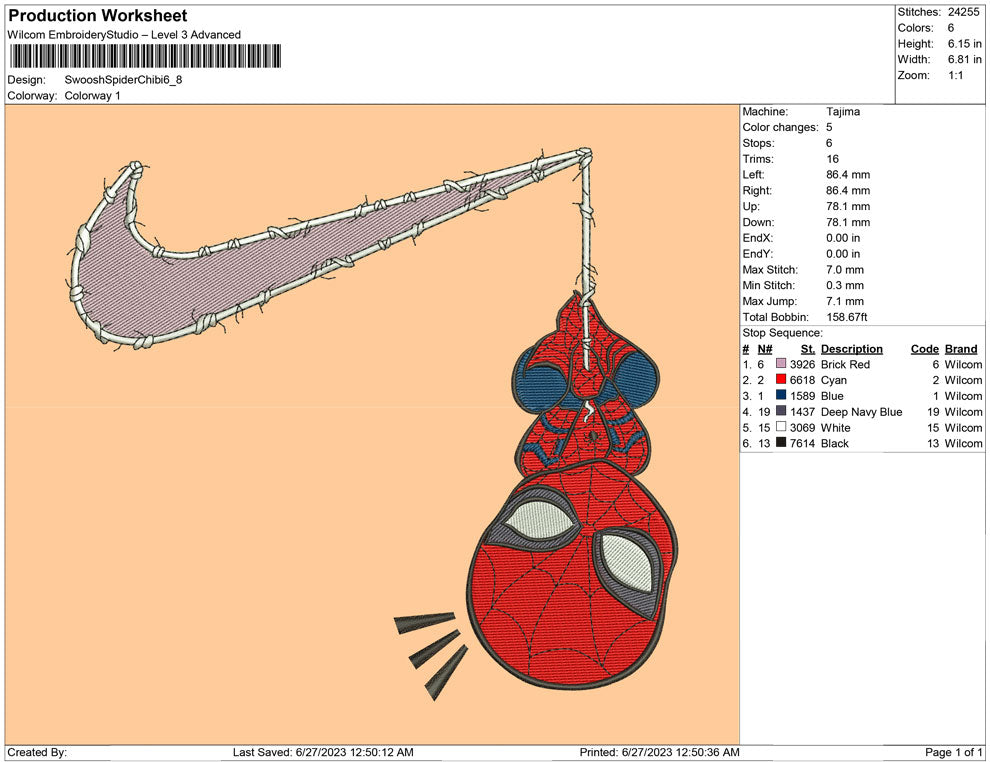990x762 pixels.
Task: Pick the Deep Navy Blue swatch
Action: (781, 412)
